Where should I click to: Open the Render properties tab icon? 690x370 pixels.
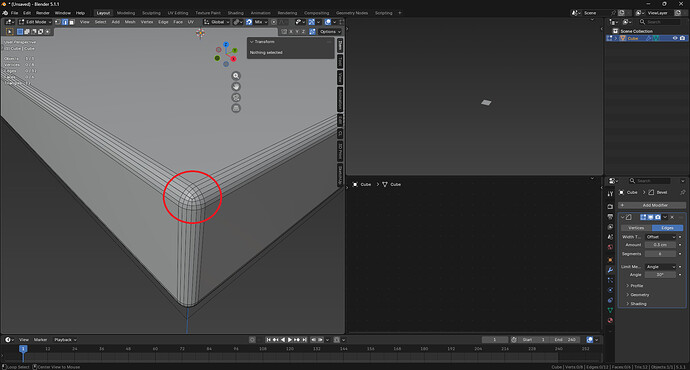click(x=610, y=206)
